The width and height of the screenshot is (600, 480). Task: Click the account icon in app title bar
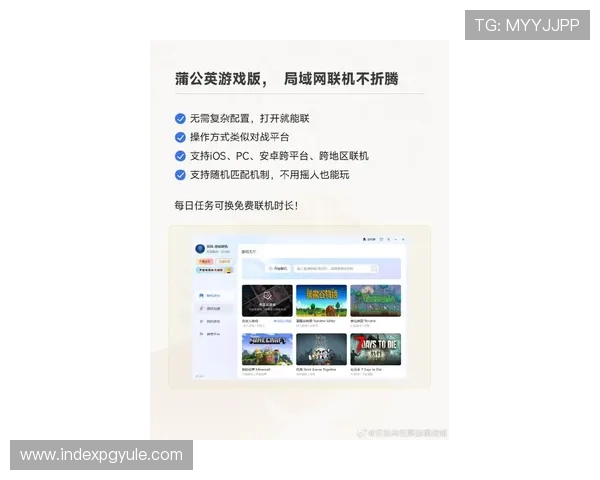pyautogui.click(x=364, y=239)
